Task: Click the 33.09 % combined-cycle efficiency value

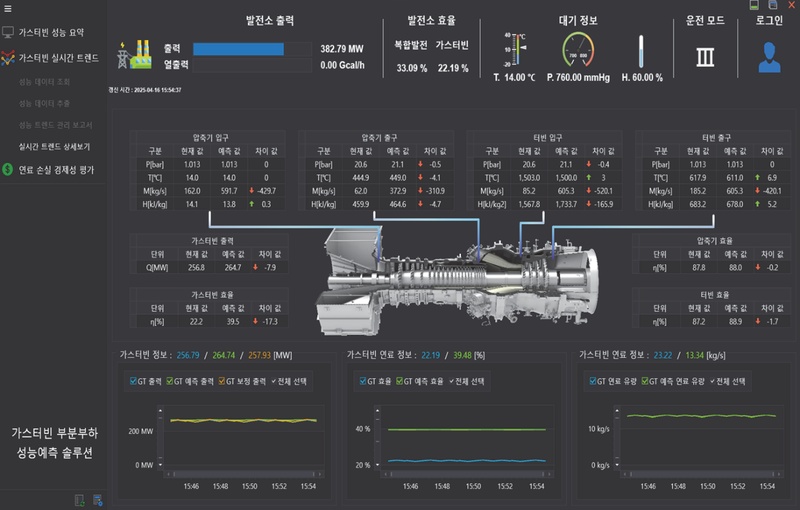Action: 412,68
